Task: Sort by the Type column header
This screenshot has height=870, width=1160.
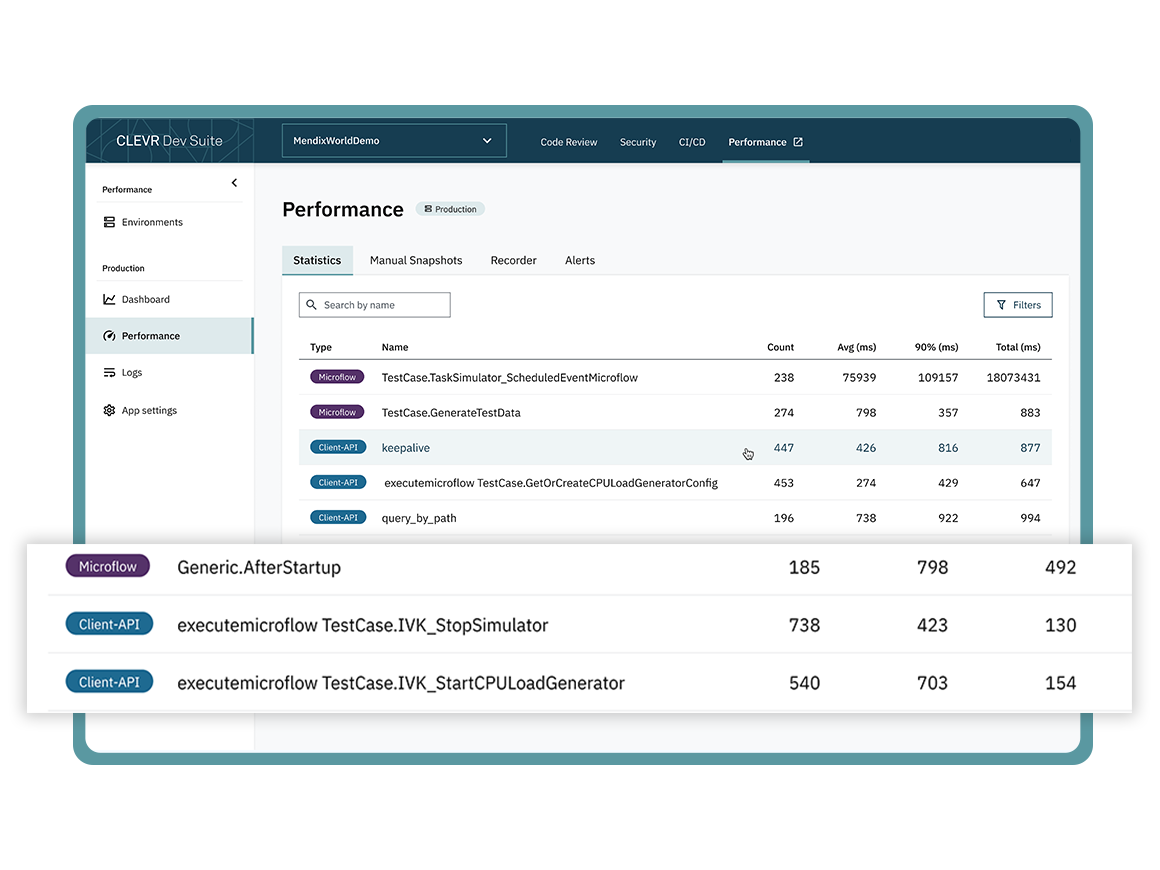Action: [321, 347]
